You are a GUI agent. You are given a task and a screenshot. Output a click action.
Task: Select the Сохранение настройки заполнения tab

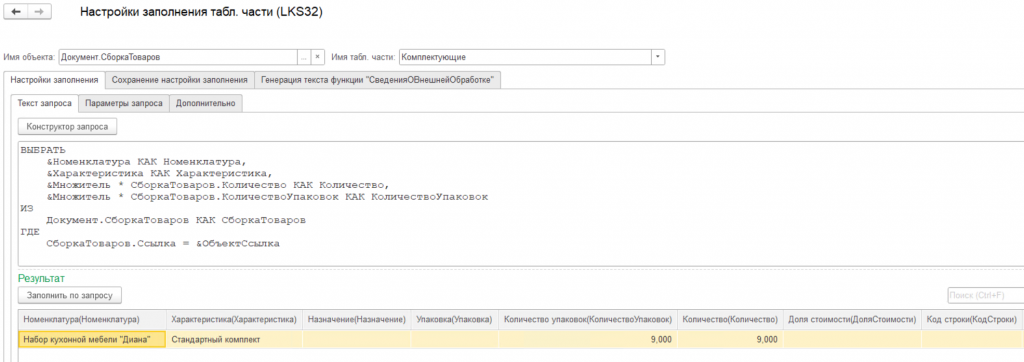coord(180,80)
